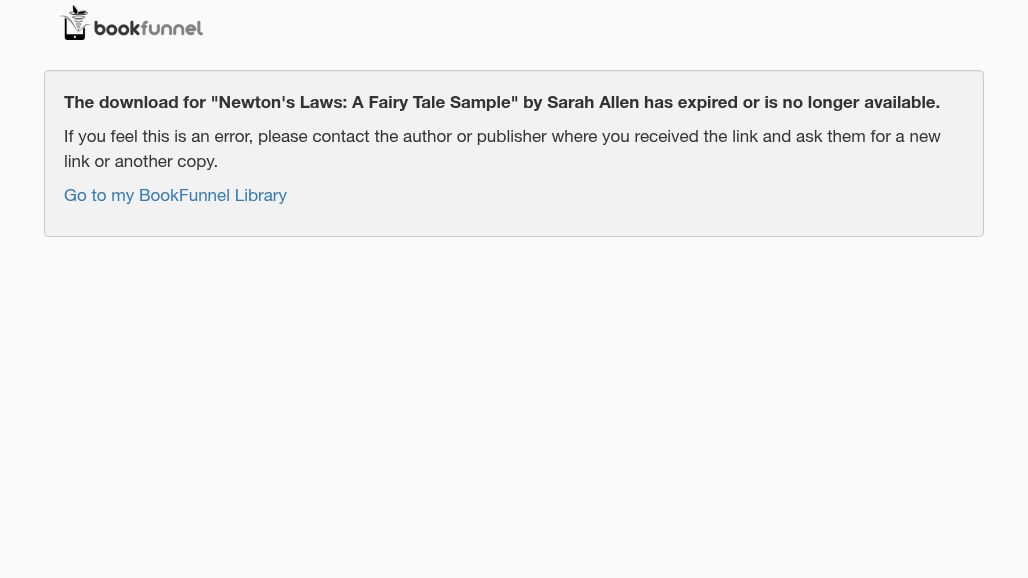Click the bold "book" part of the logo
Image resolution: width=1028 pixels, height=578 pixels.
pos(118,29)
